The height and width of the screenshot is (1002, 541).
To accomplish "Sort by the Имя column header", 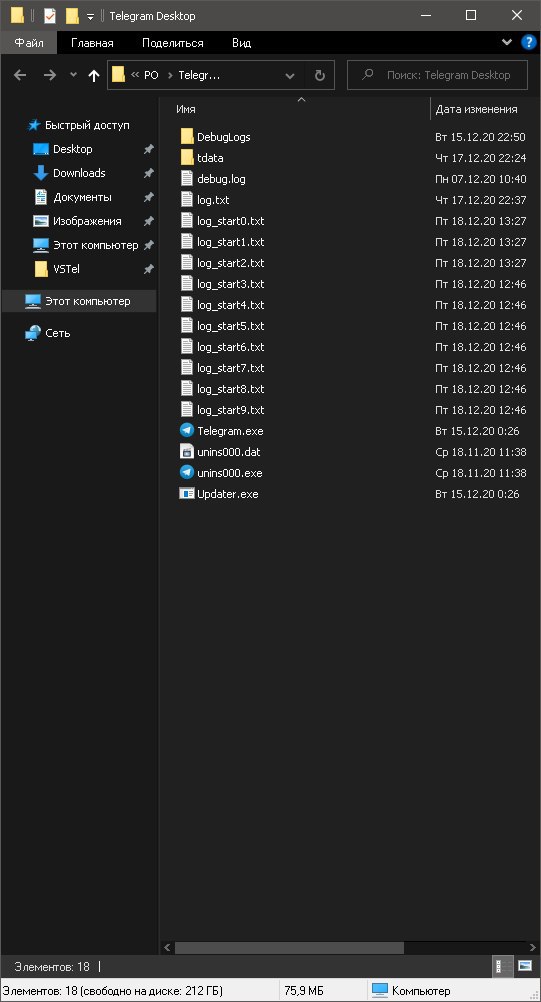I will click(186, 109).
